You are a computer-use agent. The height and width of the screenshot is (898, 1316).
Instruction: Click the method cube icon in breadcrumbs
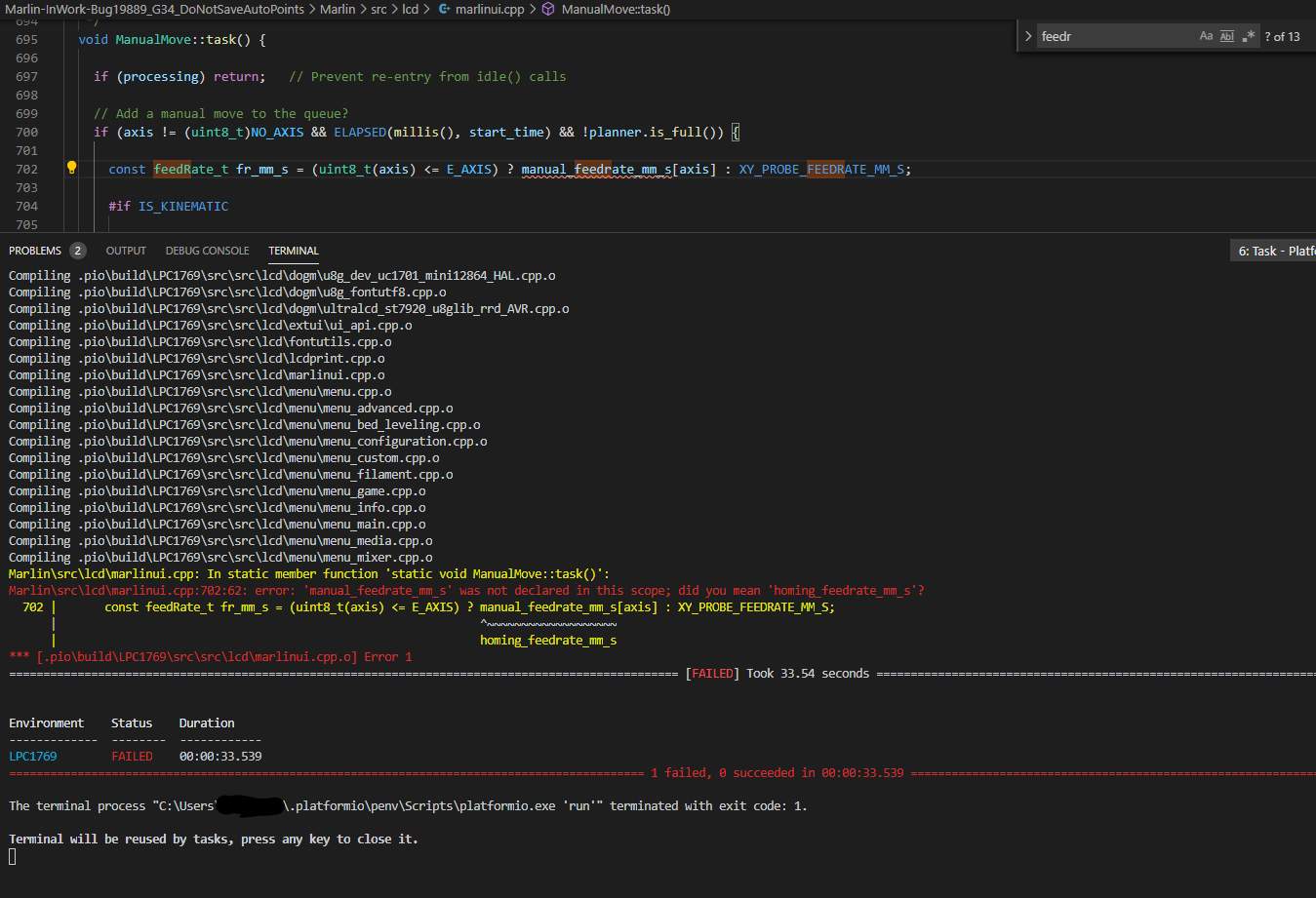pyautogui.click(x=548, y=9)
